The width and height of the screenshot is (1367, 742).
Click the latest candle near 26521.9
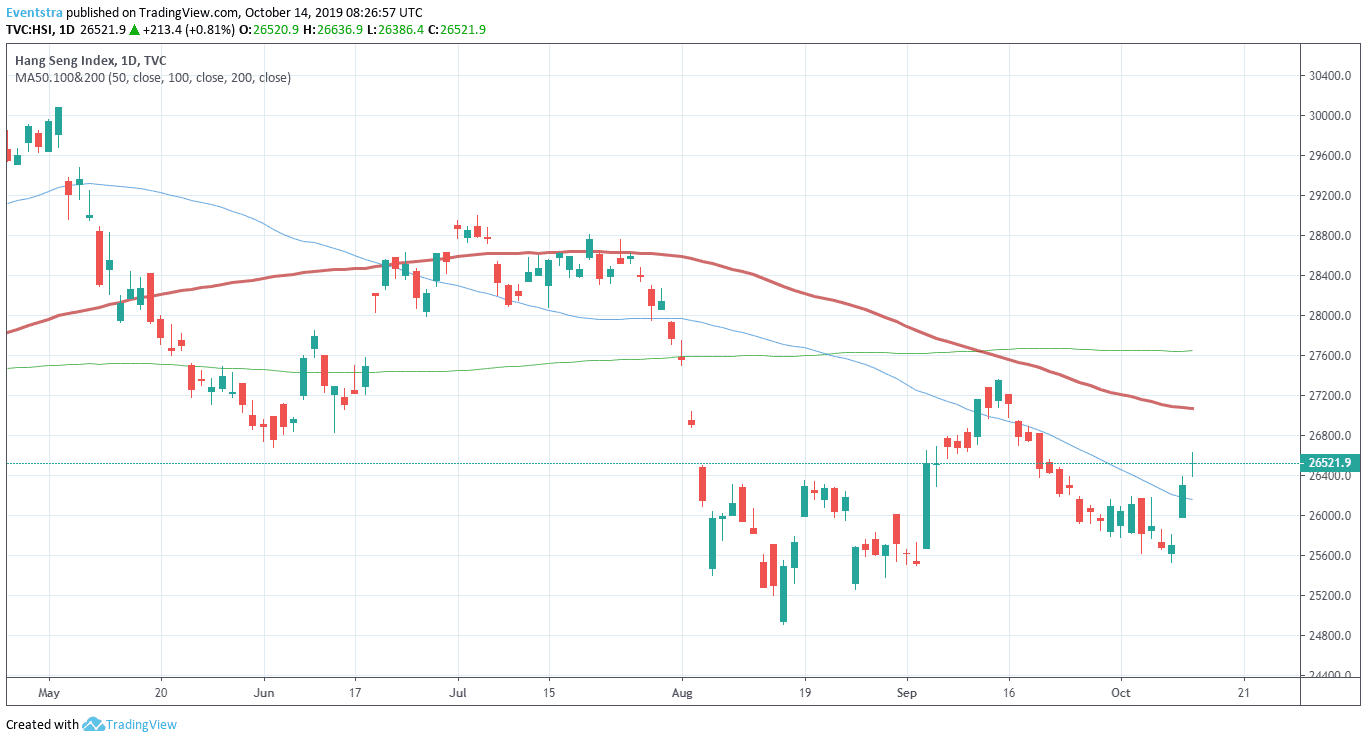1192,465
